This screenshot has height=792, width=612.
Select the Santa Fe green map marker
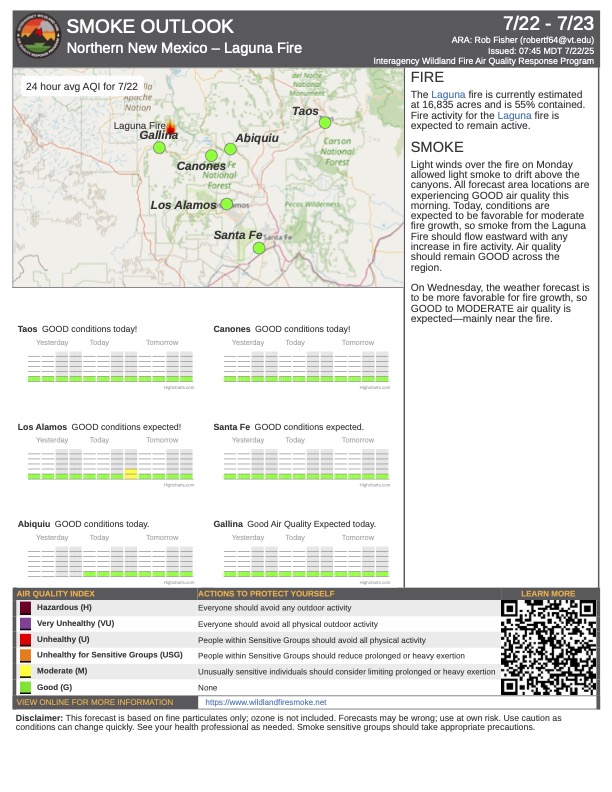[x=258, y=248]
